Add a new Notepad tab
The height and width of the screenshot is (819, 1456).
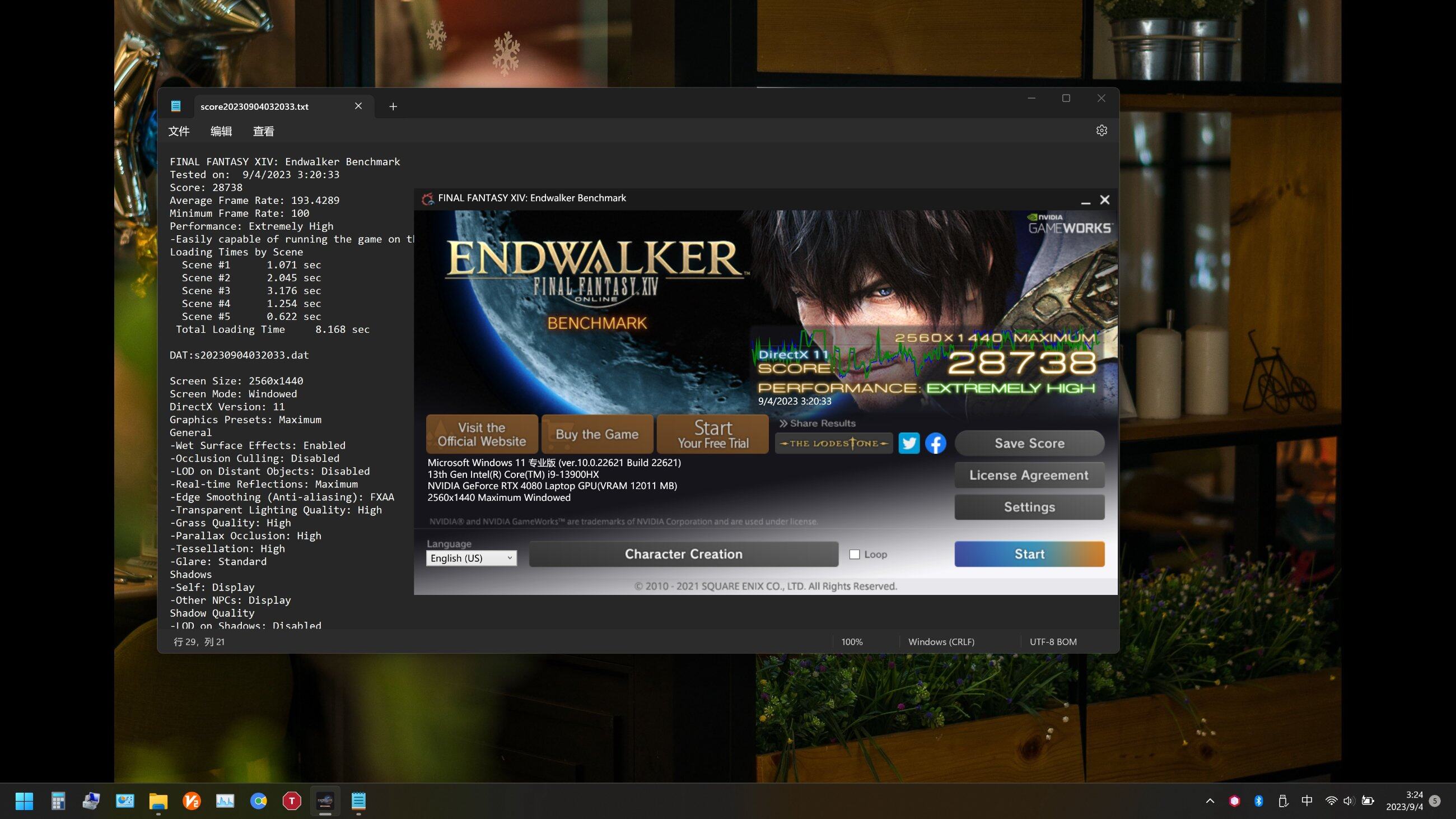(x=393, y=106)
